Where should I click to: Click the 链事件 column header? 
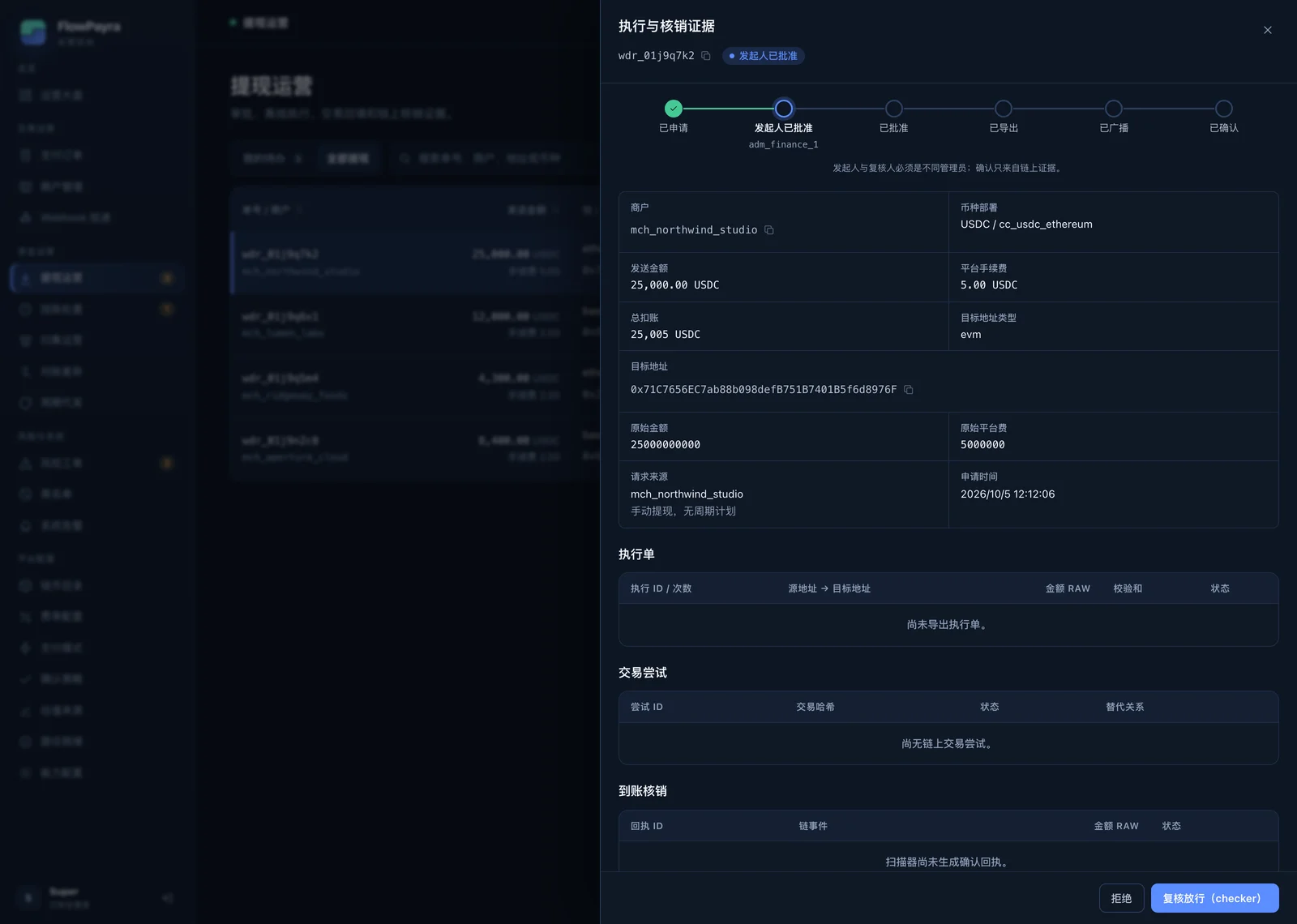tap(813, 826)
